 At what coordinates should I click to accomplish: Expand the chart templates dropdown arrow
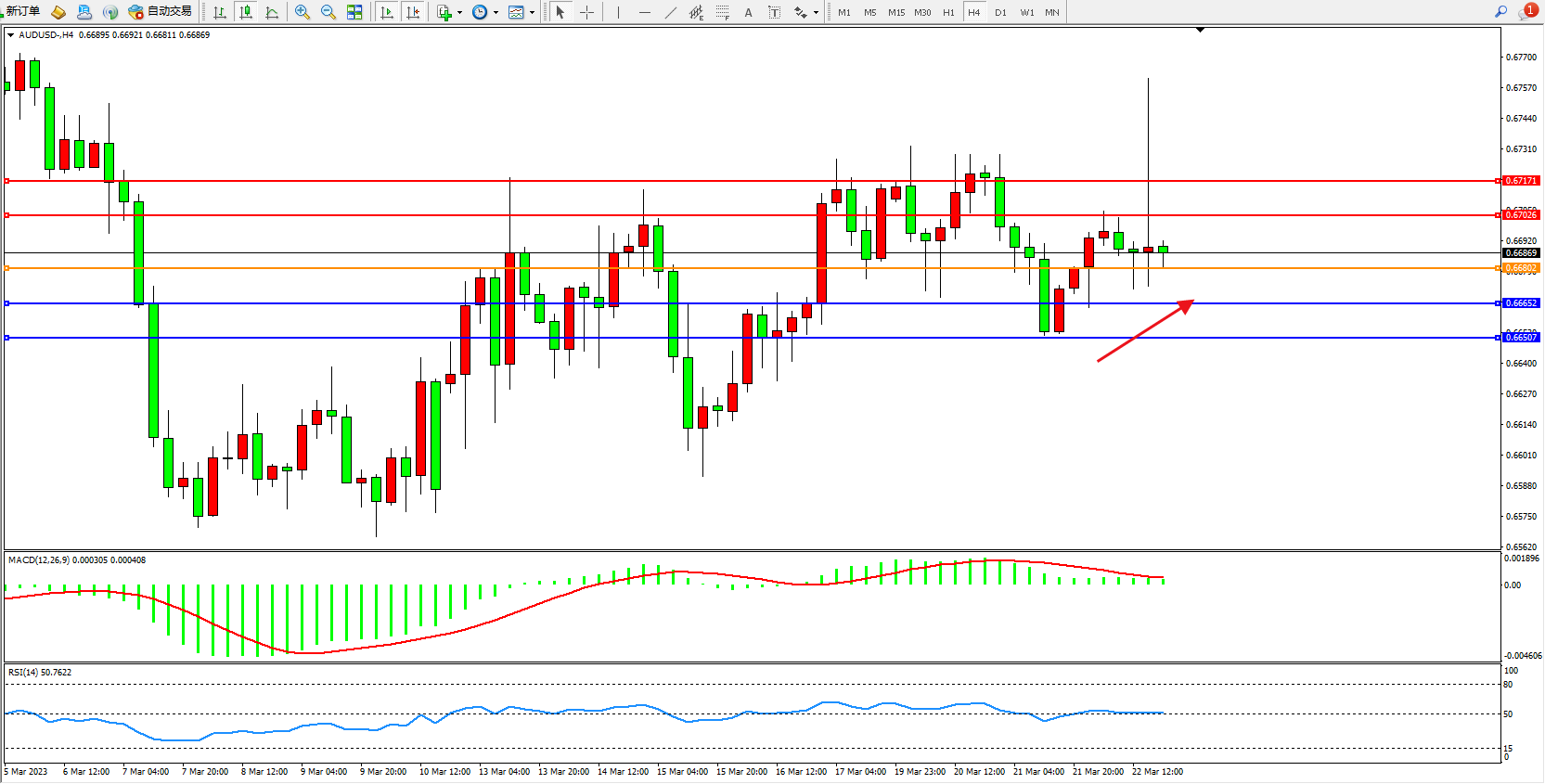(x=532, y=13)
